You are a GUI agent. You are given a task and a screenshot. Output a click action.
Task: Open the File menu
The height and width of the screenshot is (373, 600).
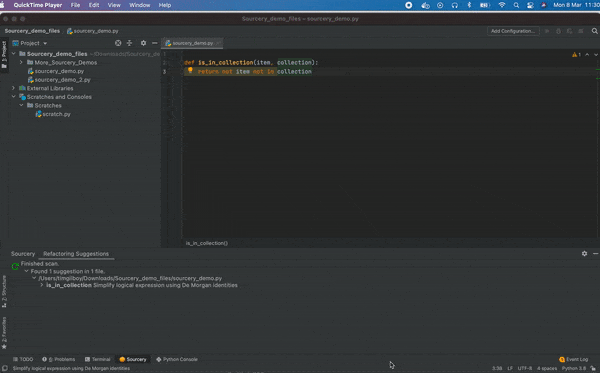click(75, 5)
